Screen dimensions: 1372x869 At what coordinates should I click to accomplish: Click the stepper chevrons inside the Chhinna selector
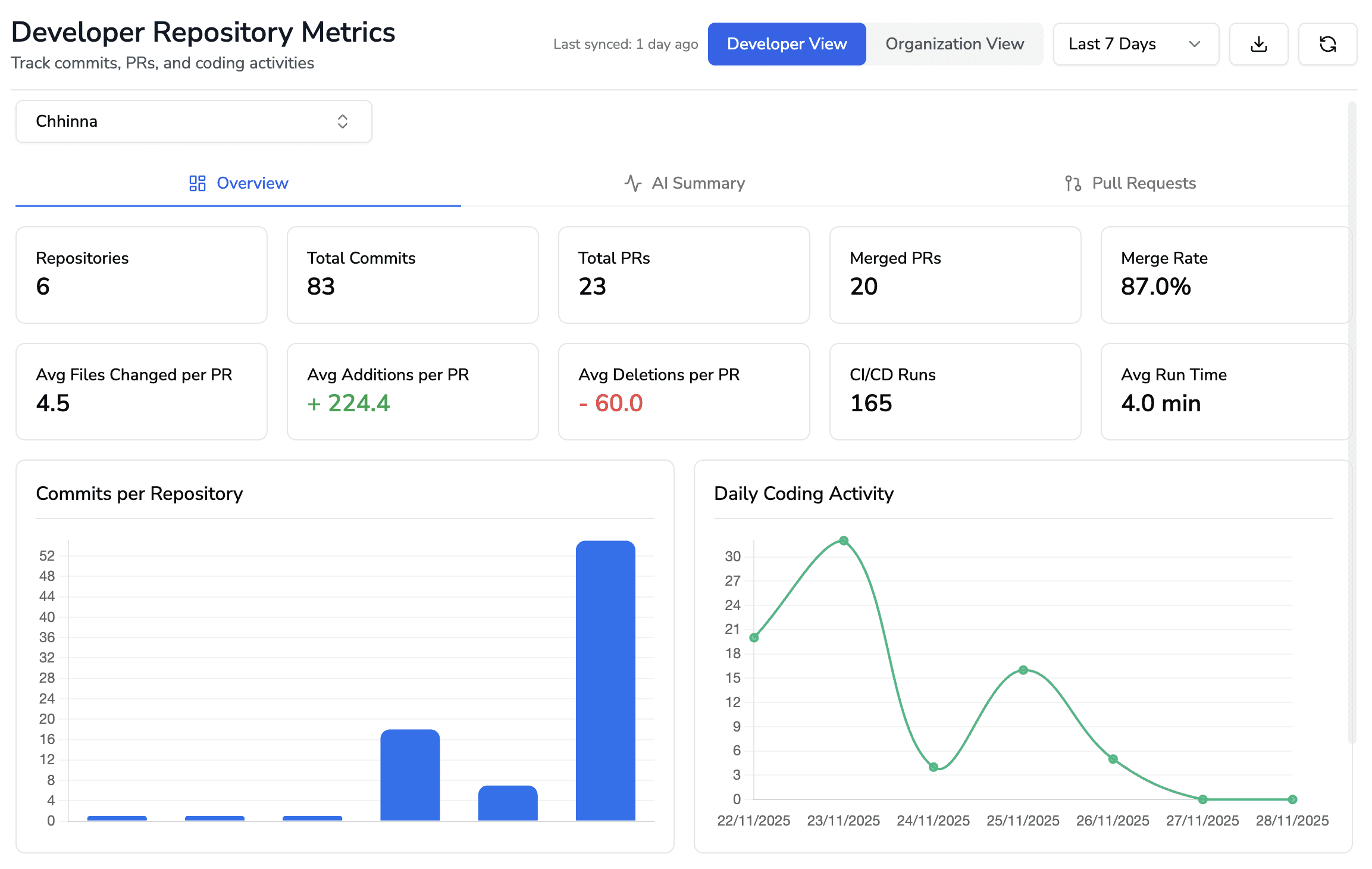coord(343,121)
